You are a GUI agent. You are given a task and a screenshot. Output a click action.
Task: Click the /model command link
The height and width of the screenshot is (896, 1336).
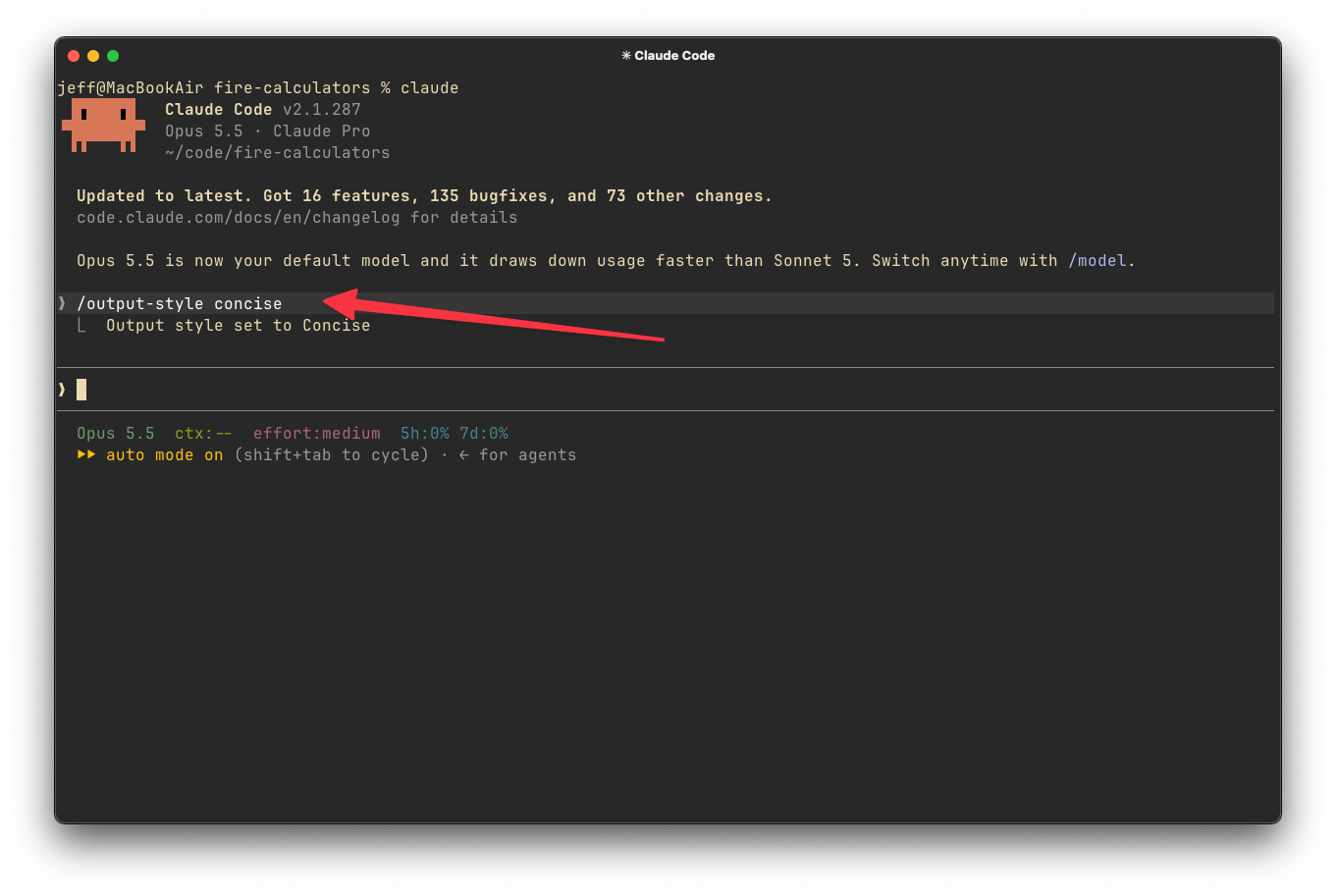(1097, 261)
